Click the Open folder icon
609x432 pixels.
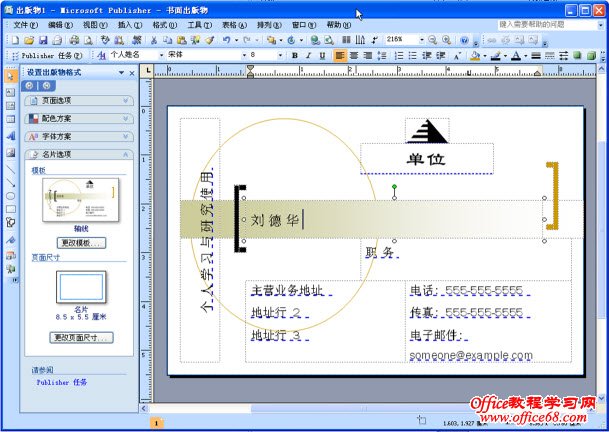click(x=29, y=40)
